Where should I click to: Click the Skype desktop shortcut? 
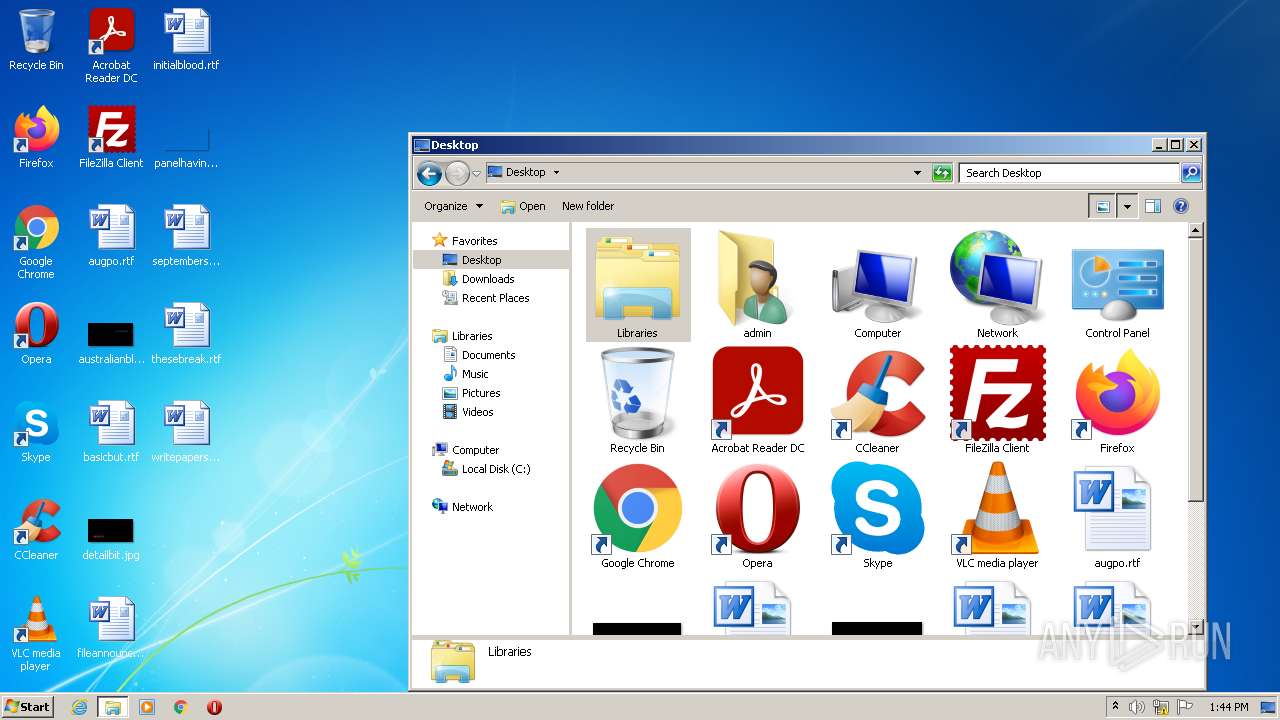pos(36,432)
